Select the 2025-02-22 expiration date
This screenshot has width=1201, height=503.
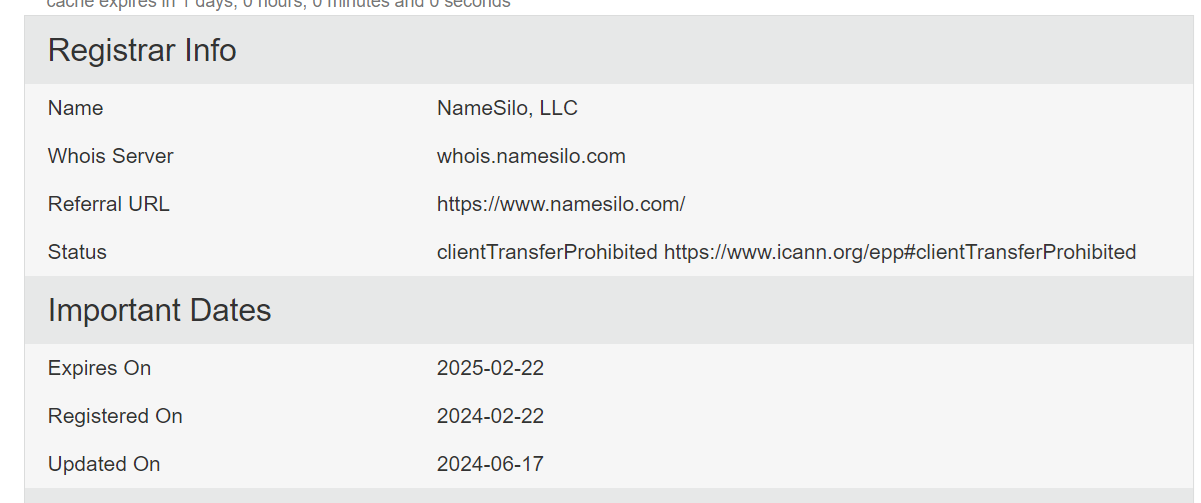(x=490, y=368)
